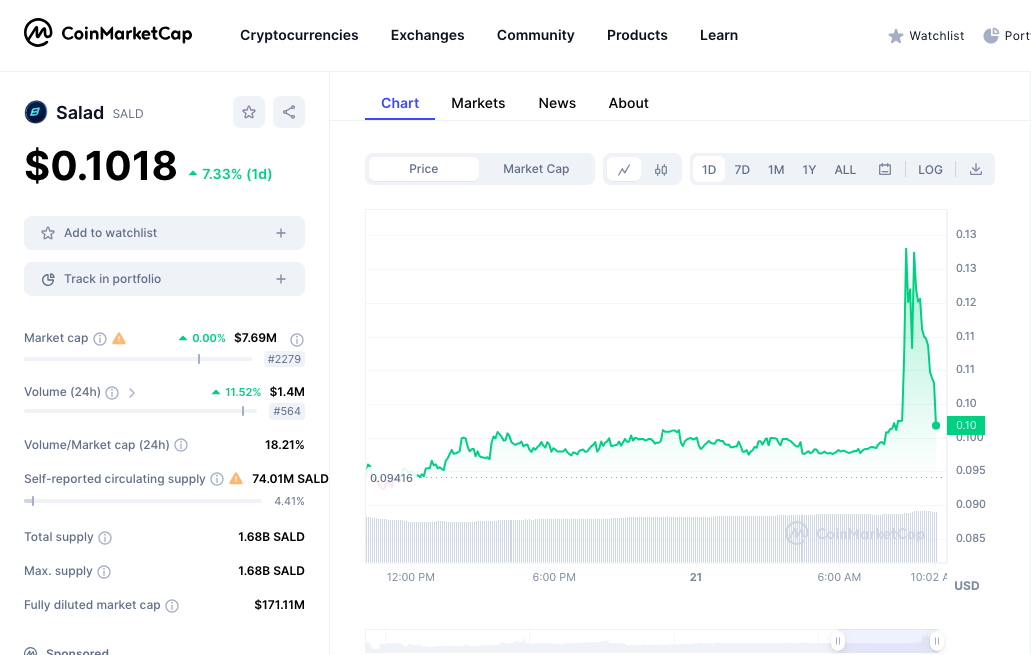This screenshot has height=655, width=1031.
Task: Click the Watchlist star in the header
Action: click(x=895, y=36)
